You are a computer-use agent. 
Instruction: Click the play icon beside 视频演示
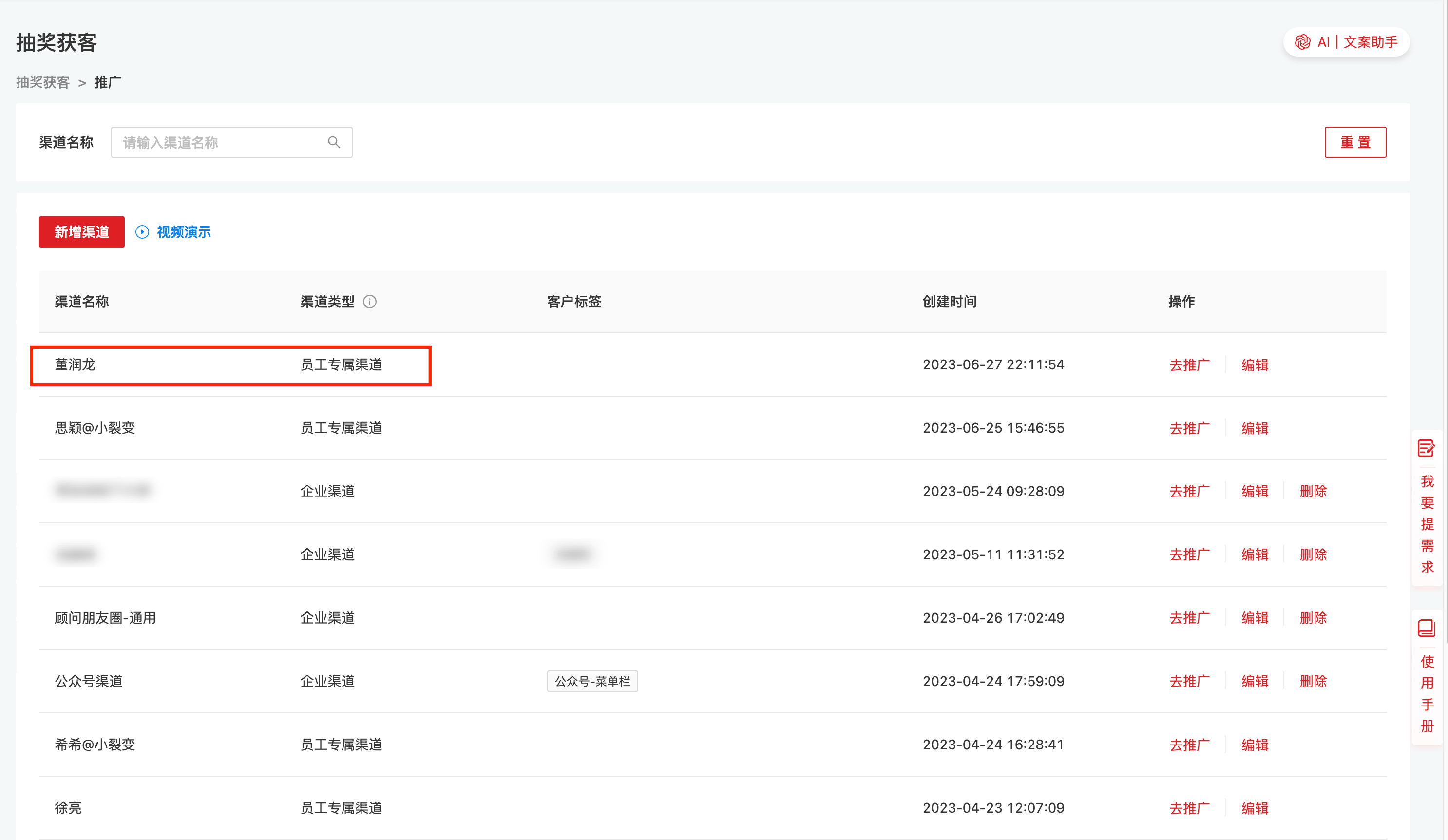click(x=142, y=232)
